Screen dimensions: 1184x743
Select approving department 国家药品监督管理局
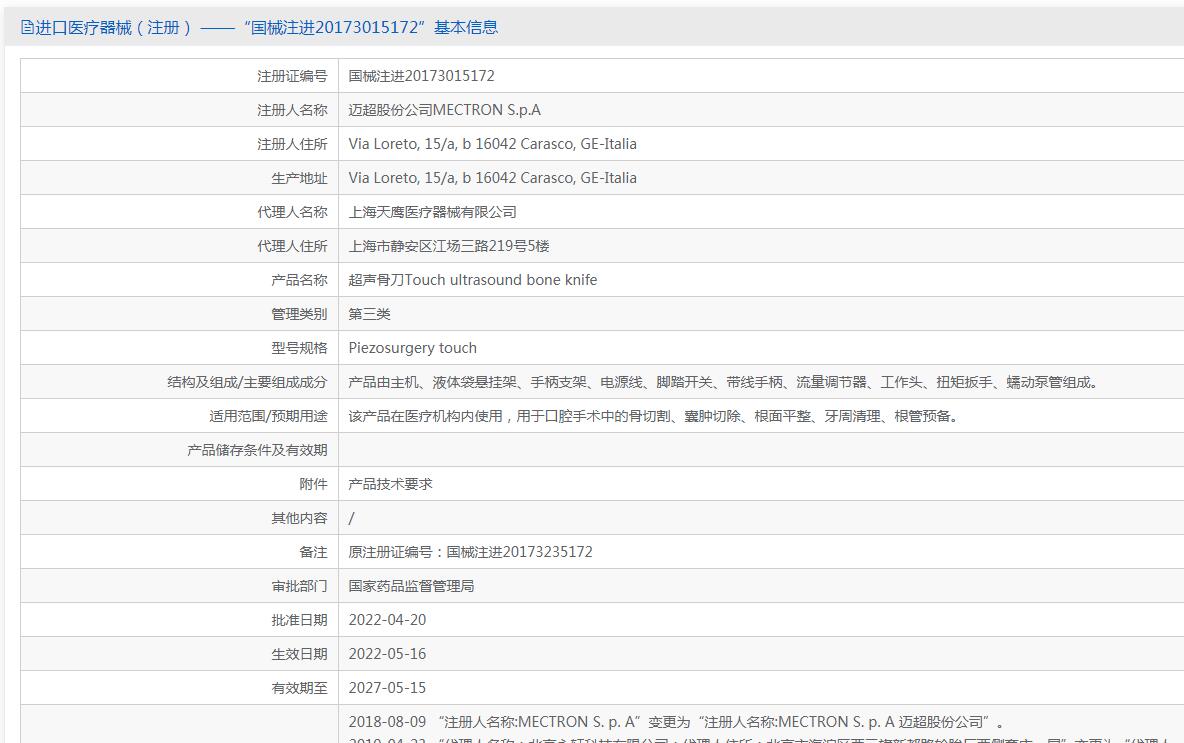pos(412,586)
